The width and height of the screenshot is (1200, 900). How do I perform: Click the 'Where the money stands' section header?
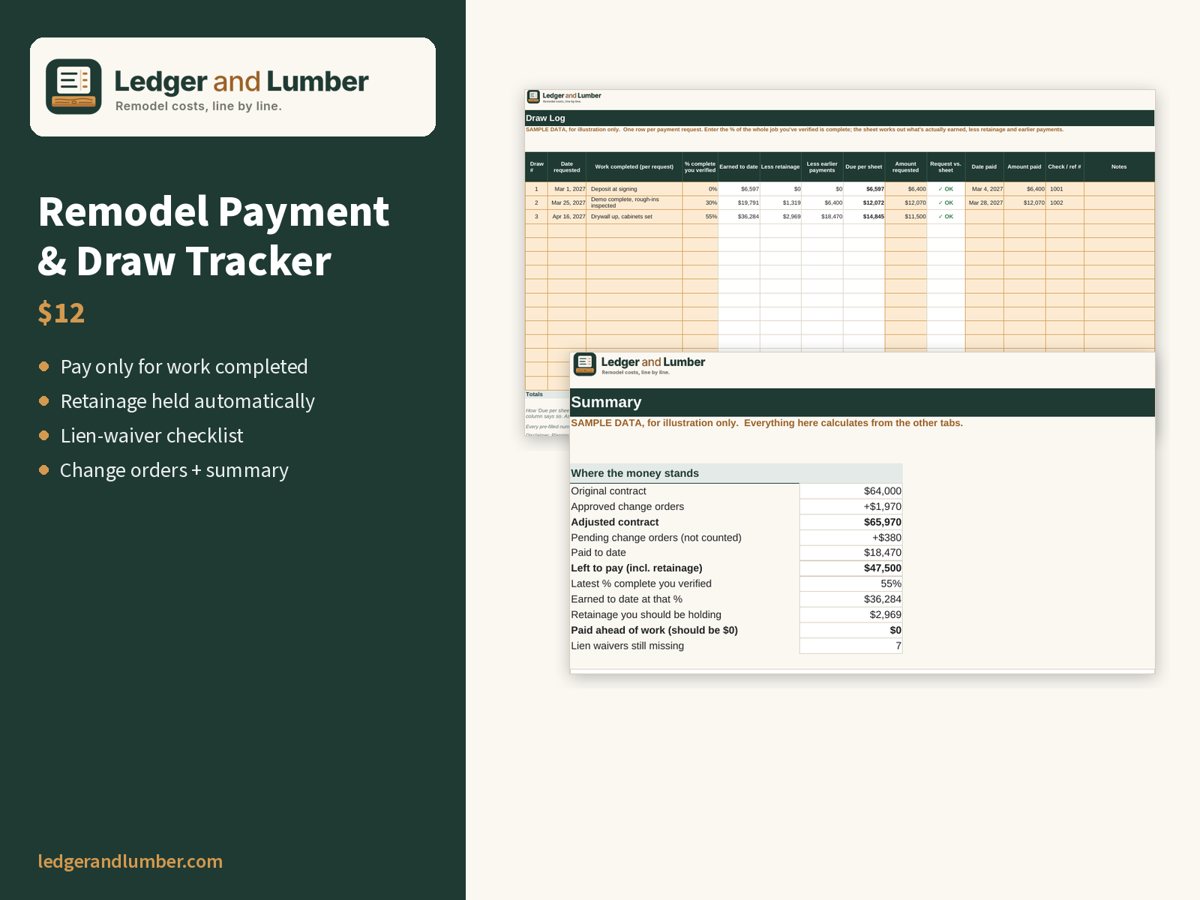coord(736,473)
